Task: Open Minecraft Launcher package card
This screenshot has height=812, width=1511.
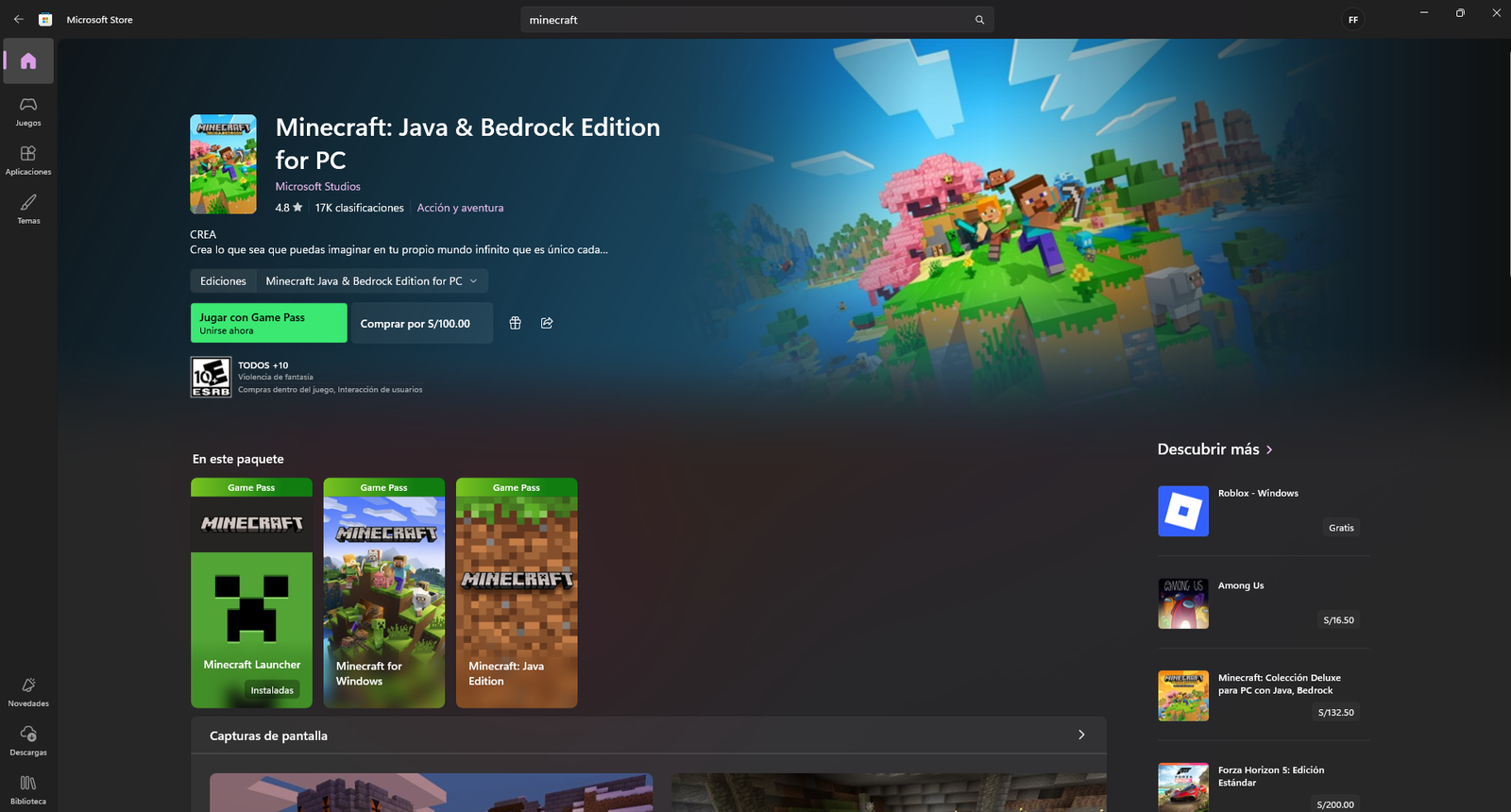Action: (251, 593)
